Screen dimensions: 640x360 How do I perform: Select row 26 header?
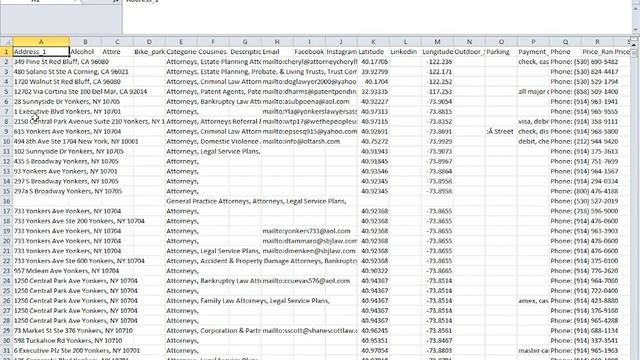pos(6,301)
